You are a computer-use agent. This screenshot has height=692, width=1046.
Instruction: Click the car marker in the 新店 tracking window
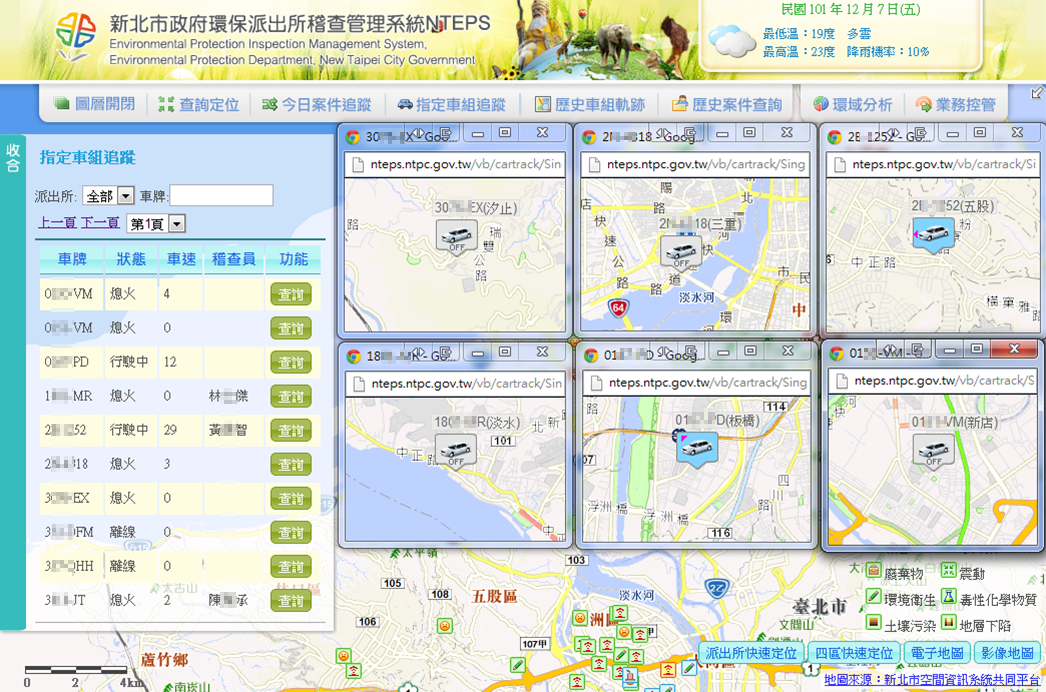[x=933, y=451]
